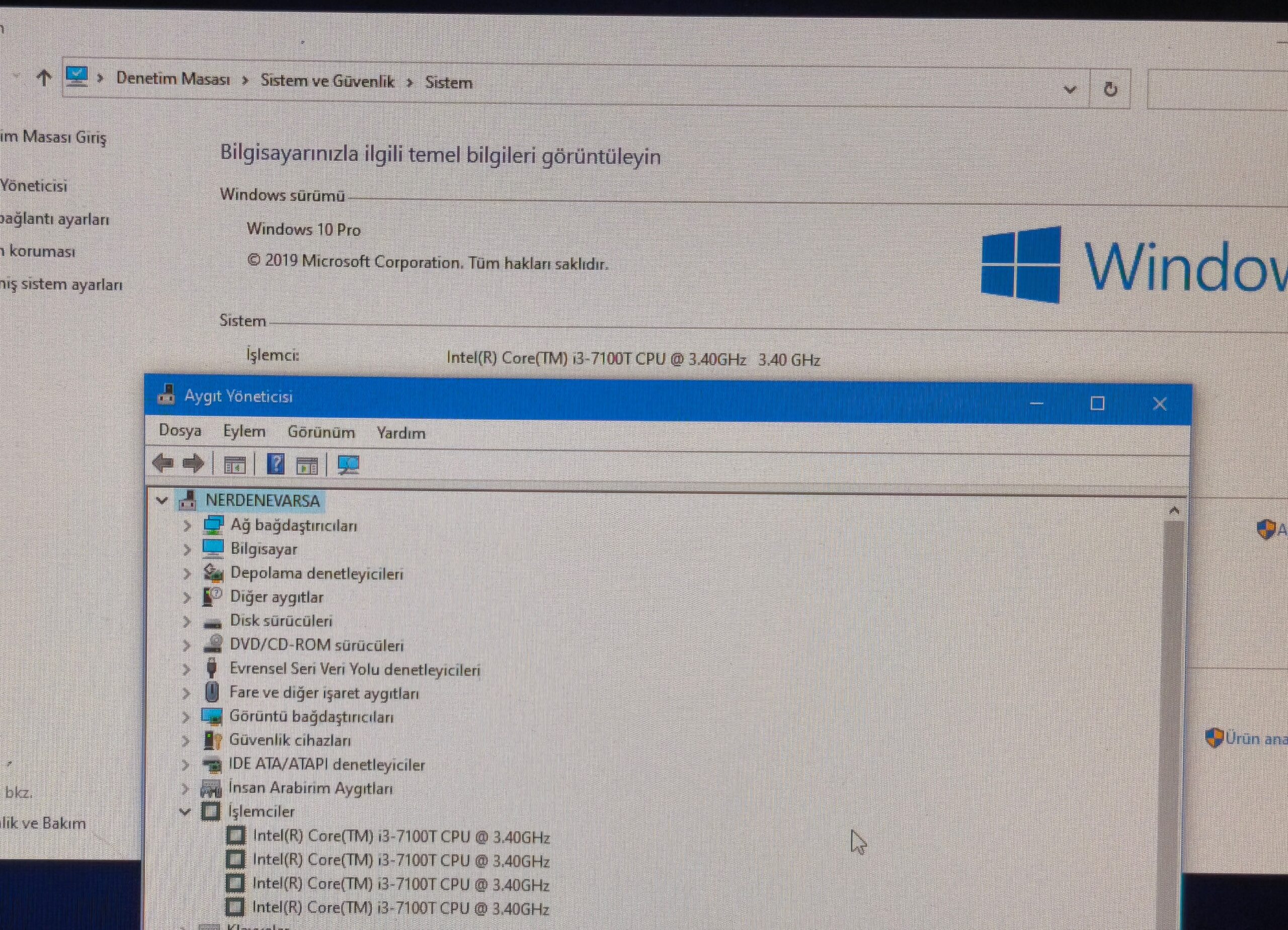Click the action pane toolbar icon beside Help

(307, 466)
